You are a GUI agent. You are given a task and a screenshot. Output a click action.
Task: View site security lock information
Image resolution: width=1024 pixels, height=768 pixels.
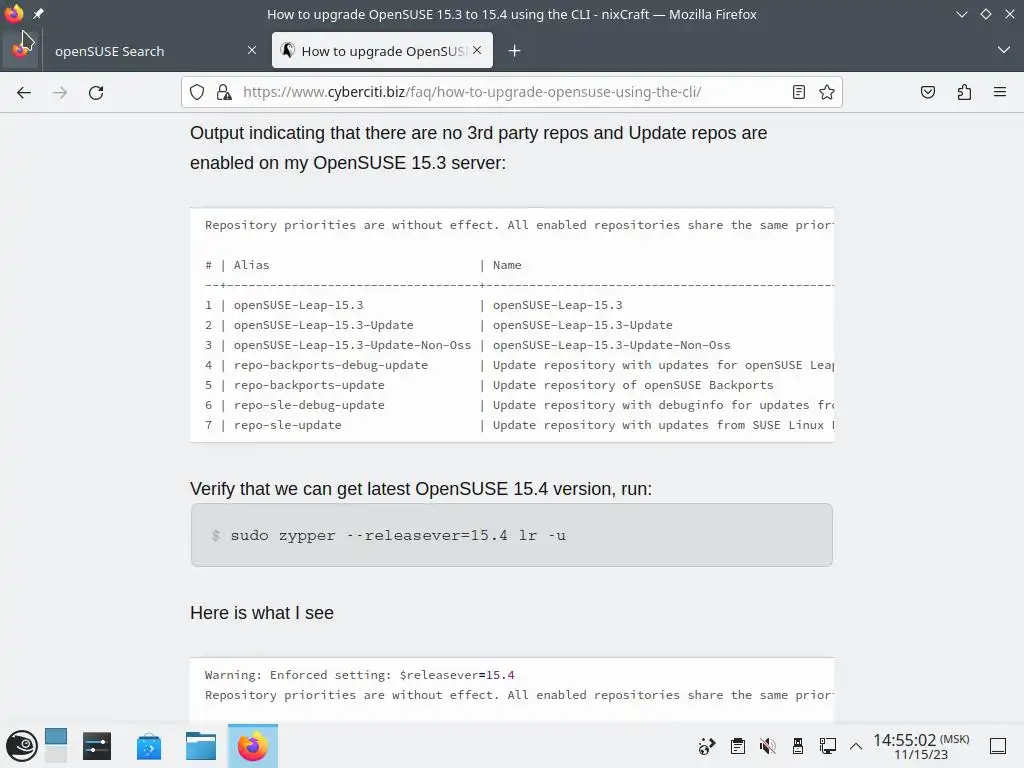pyautogui.click(x=224, y=92)
